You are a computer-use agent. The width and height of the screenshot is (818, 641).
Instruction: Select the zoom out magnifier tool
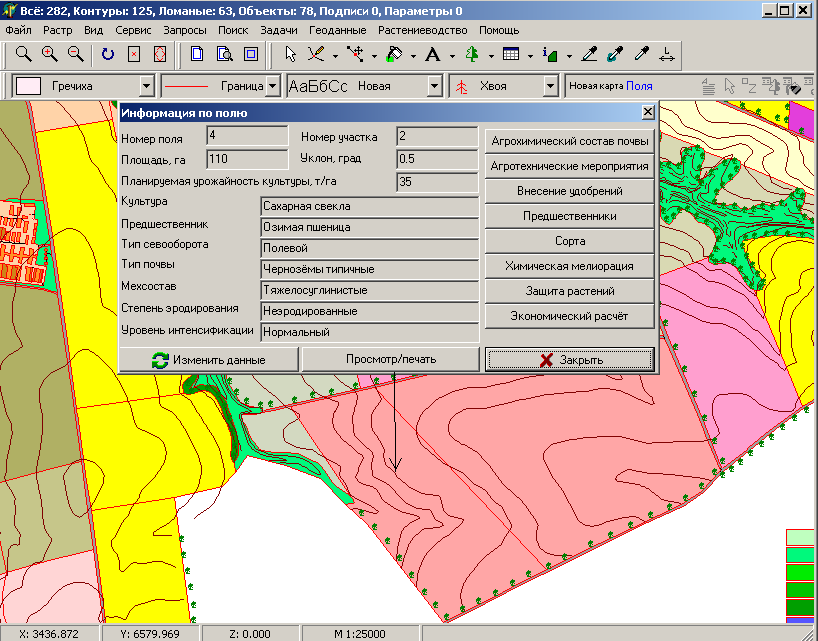pos(75,54)
